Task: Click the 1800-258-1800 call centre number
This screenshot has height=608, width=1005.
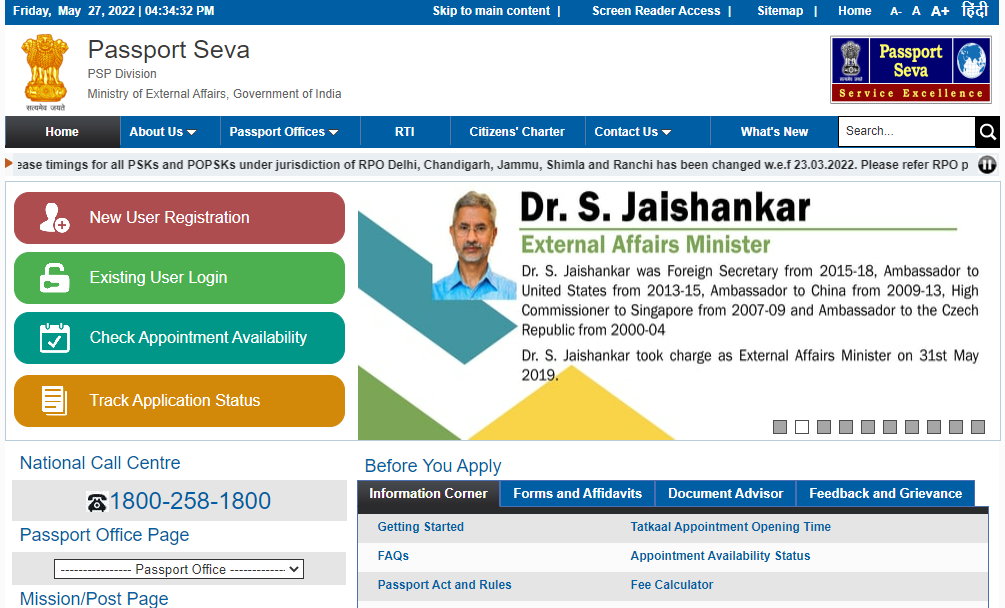Action: [x=190, y=501]
